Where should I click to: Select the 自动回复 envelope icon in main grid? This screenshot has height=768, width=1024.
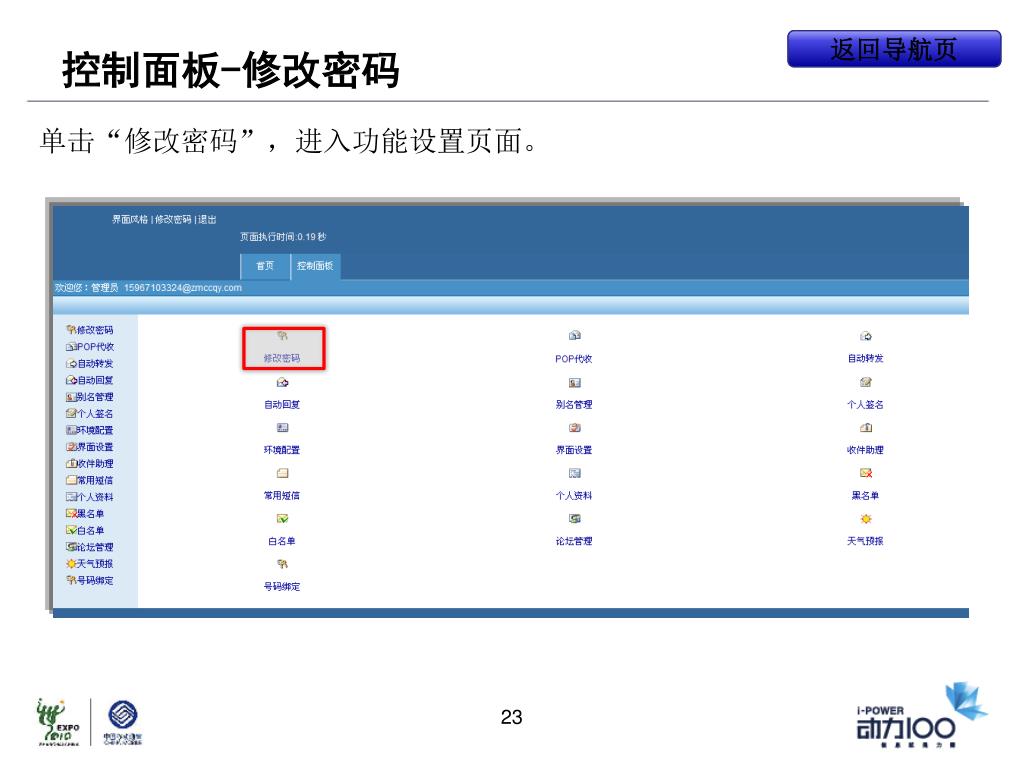pyautogui.click(x=282, y=383)
